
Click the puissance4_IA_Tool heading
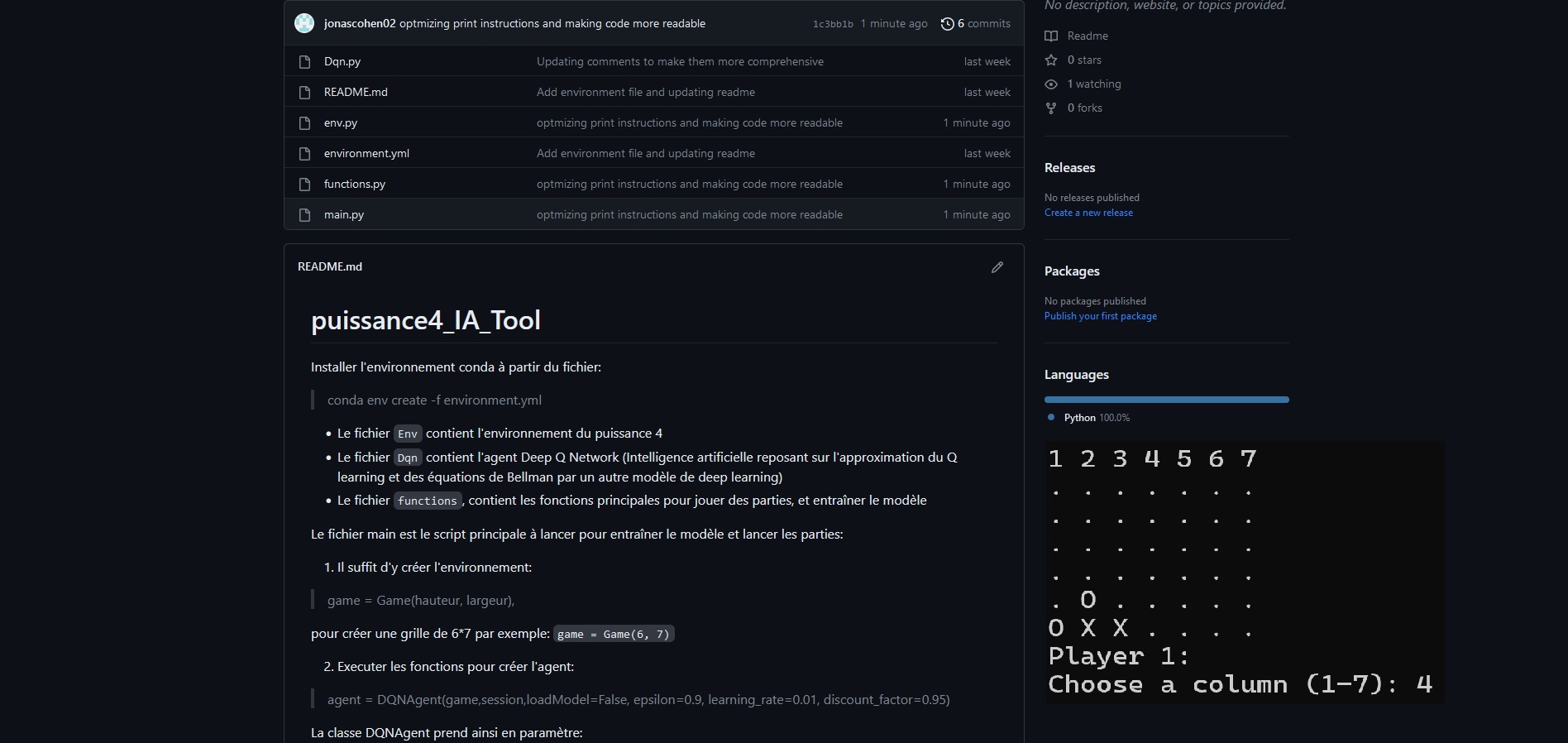(426, 320)
